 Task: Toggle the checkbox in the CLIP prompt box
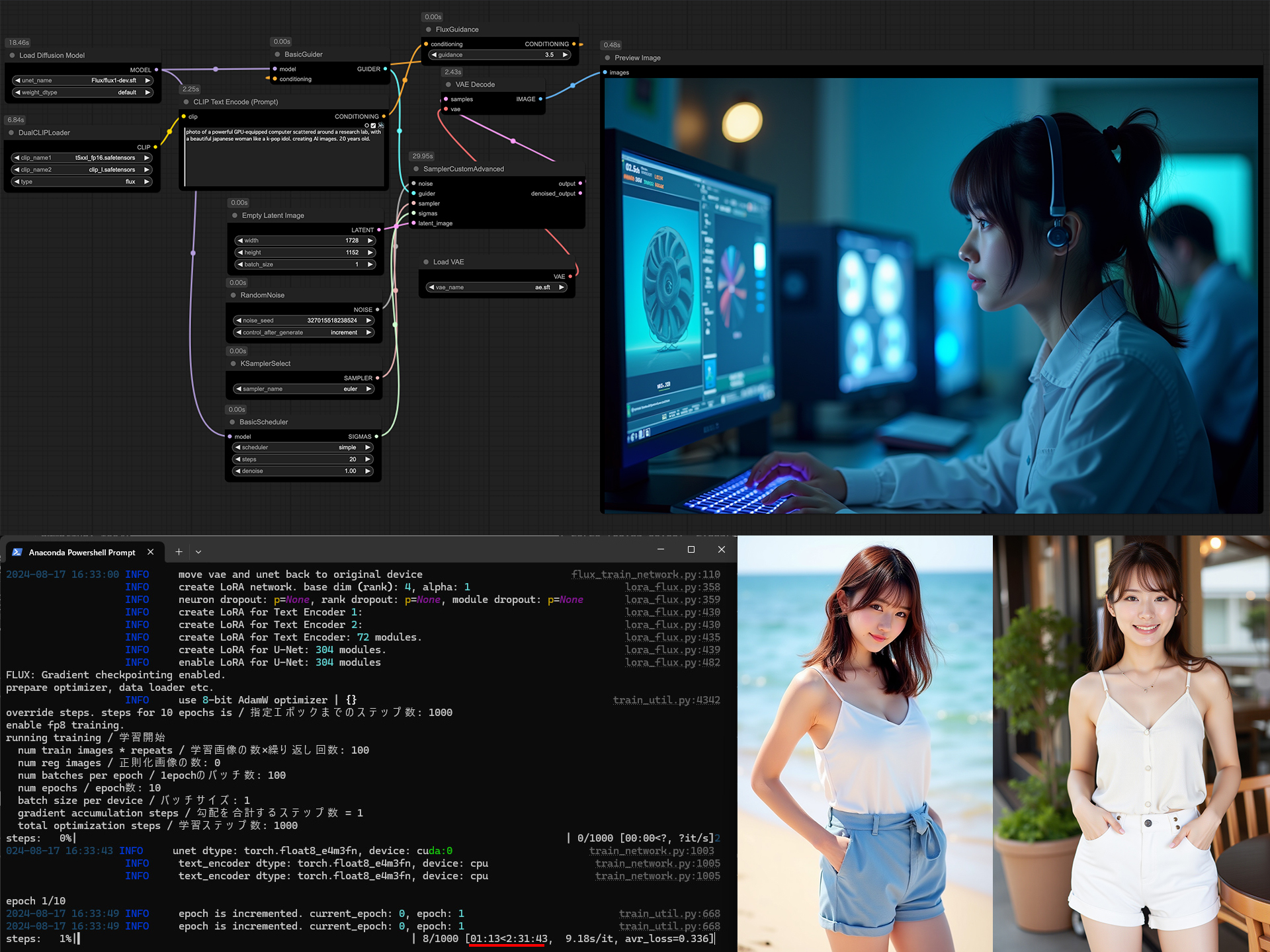(374, 125)
